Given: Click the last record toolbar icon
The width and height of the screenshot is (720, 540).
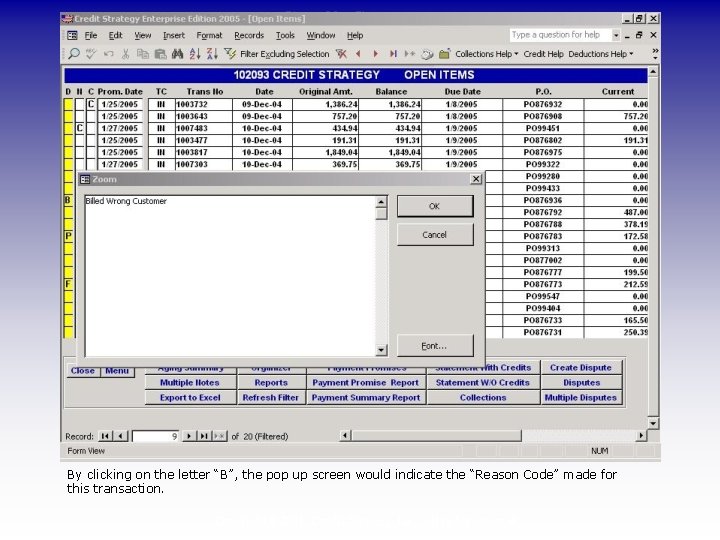Looking at the screenshot, I should (393, 54).
